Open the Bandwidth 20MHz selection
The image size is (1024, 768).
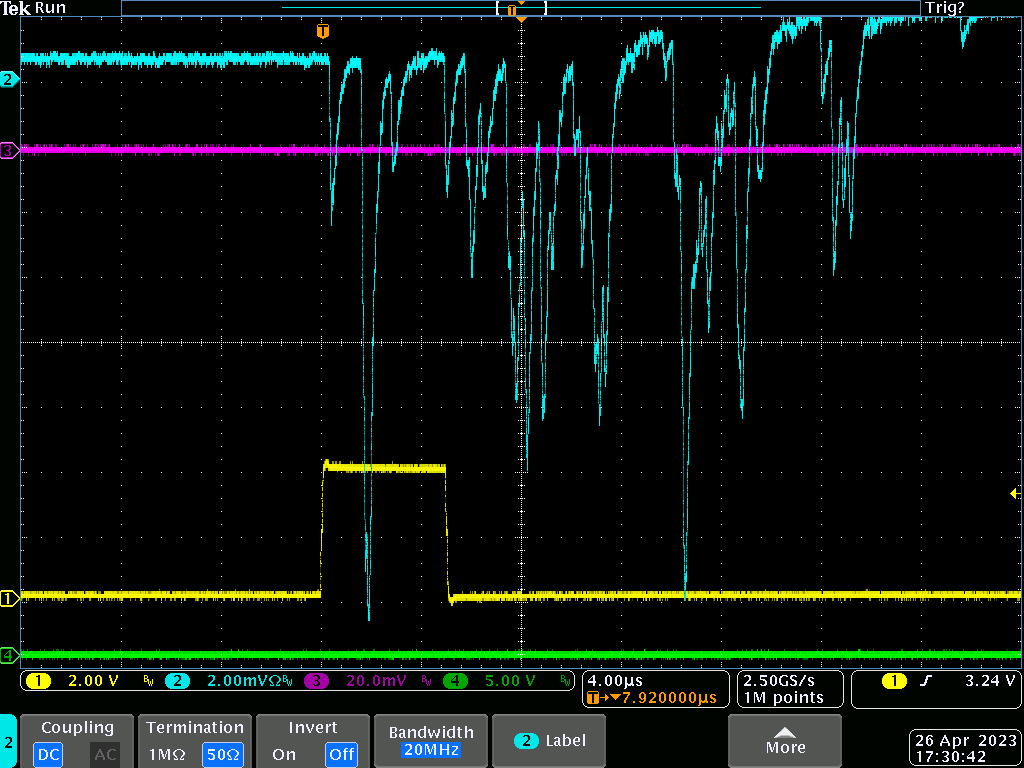[x=431, y=741]
